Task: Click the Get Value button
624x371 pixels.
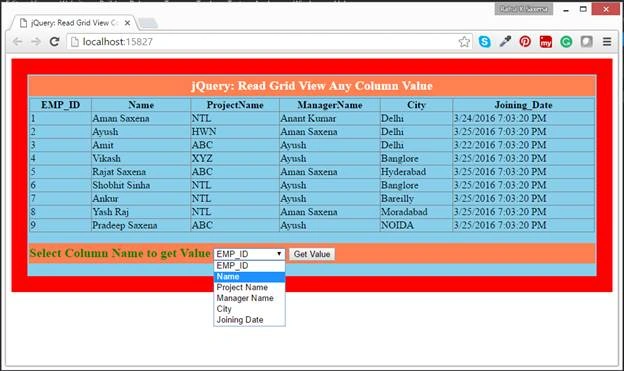Action: pos(312,254)
